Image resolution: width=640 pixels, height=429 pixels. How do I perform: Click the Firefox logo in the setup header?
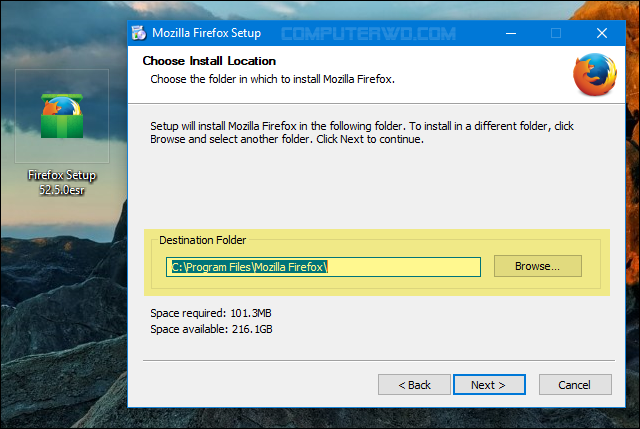point(595,74)
